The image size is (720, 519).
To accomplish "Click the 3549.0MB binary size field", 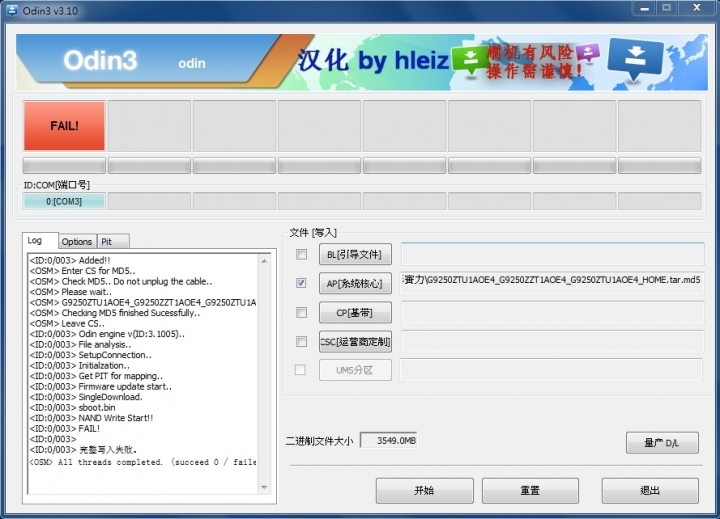I will (388, 440).
